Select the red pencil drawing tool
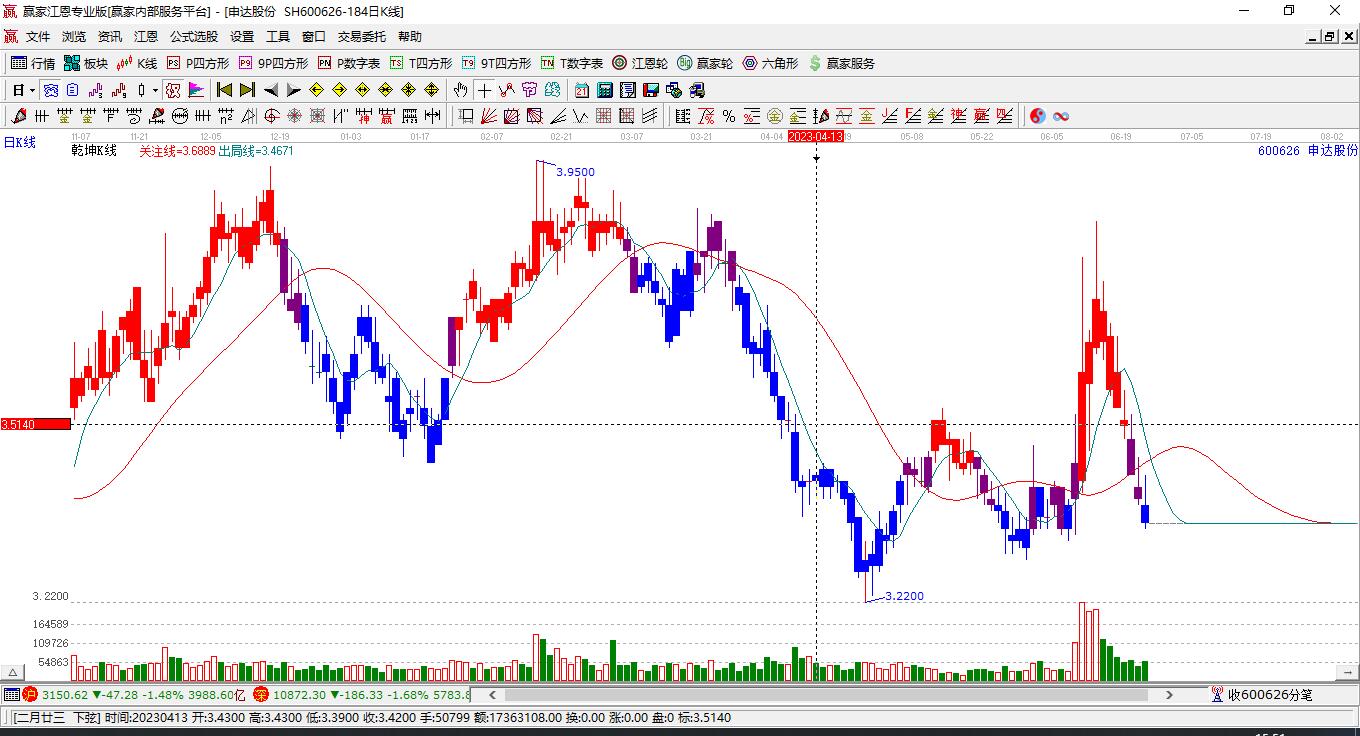 coord(17,116)
